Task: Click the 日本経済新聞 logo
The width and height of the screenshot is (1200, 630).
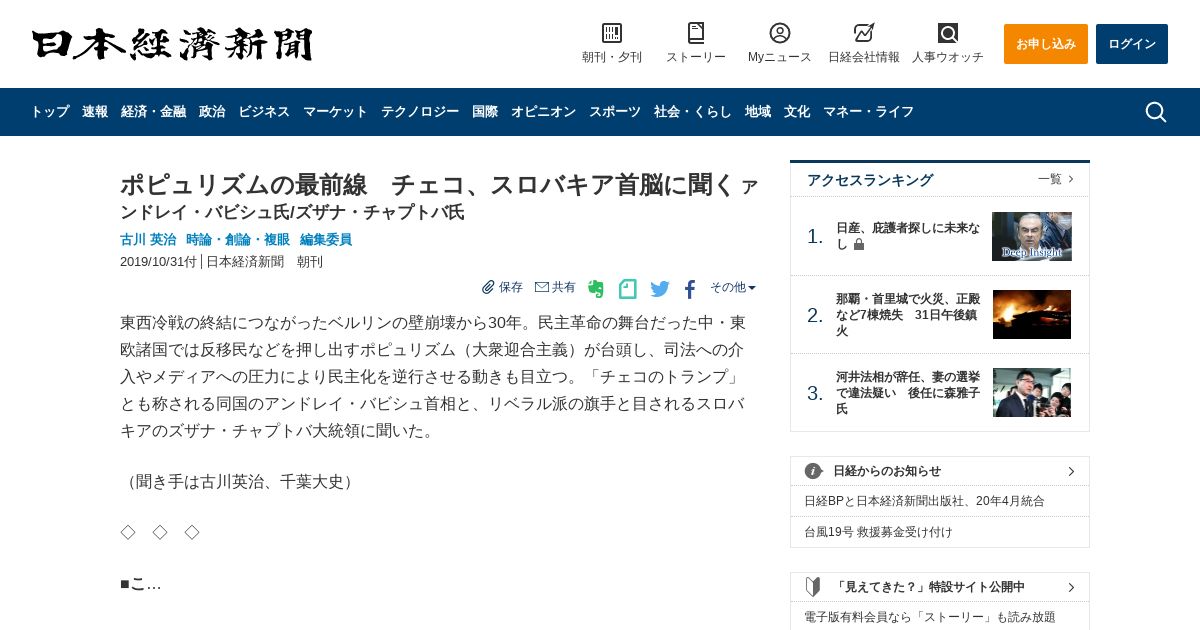Action: coord(172,44)
